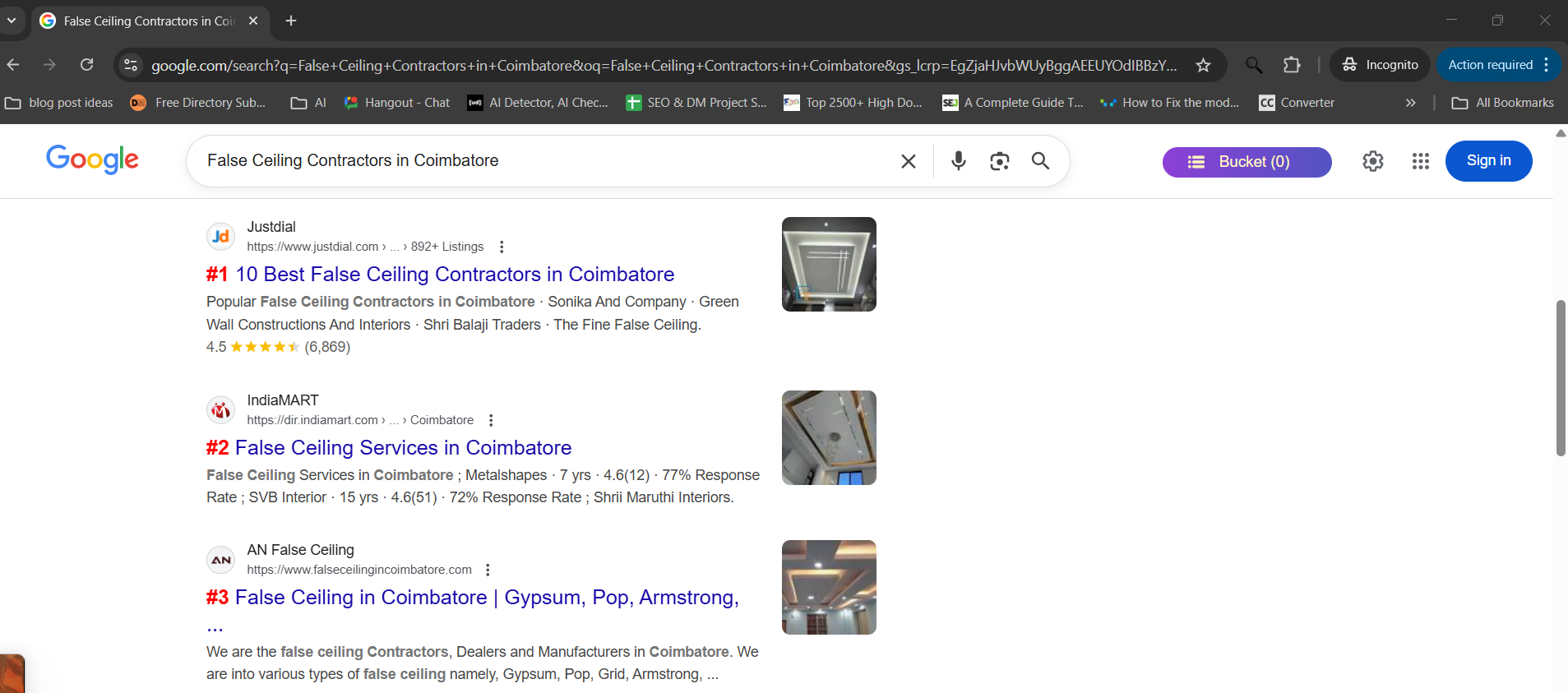Click the voice search microphone icon
The image size is (1568, 693).
(958, 161)
